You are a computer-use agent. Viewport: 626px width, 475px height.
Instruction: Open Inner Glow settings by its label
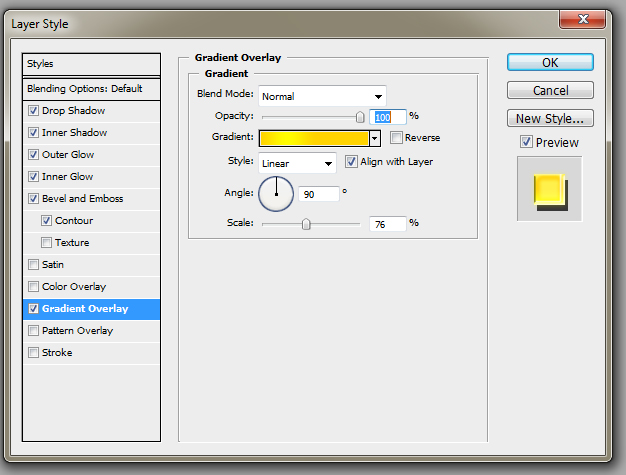coord(67,176)
